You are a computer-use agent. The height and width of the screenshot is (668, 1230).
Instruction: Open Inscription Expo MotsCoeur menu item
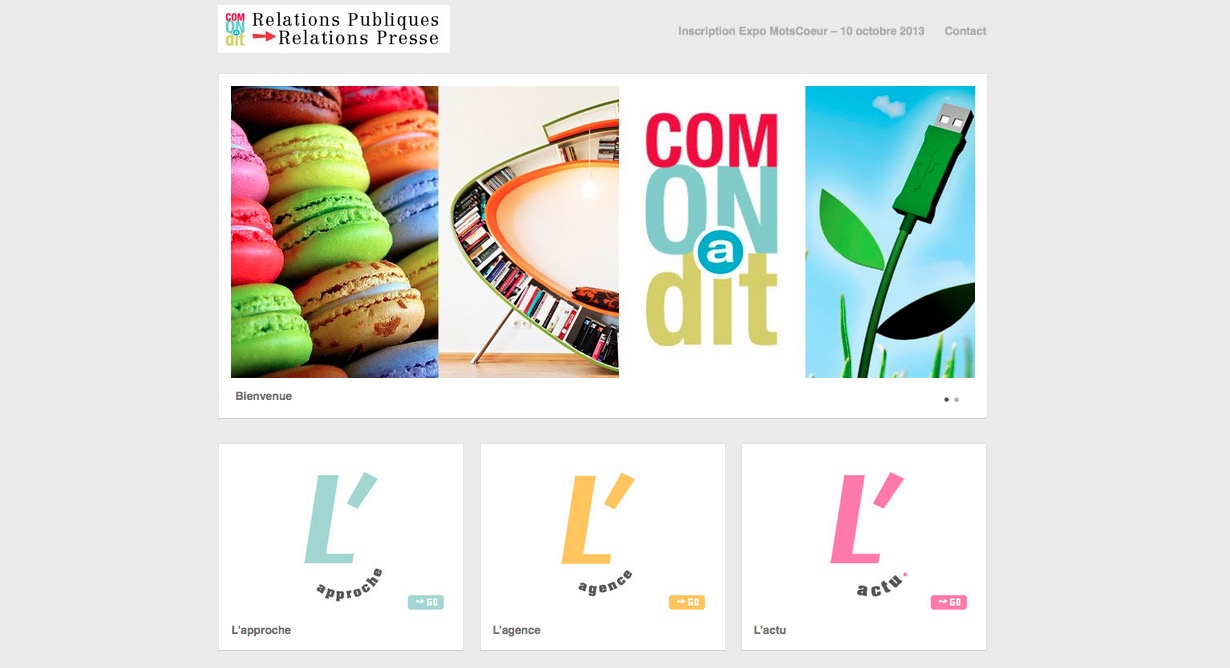[801, 31]
